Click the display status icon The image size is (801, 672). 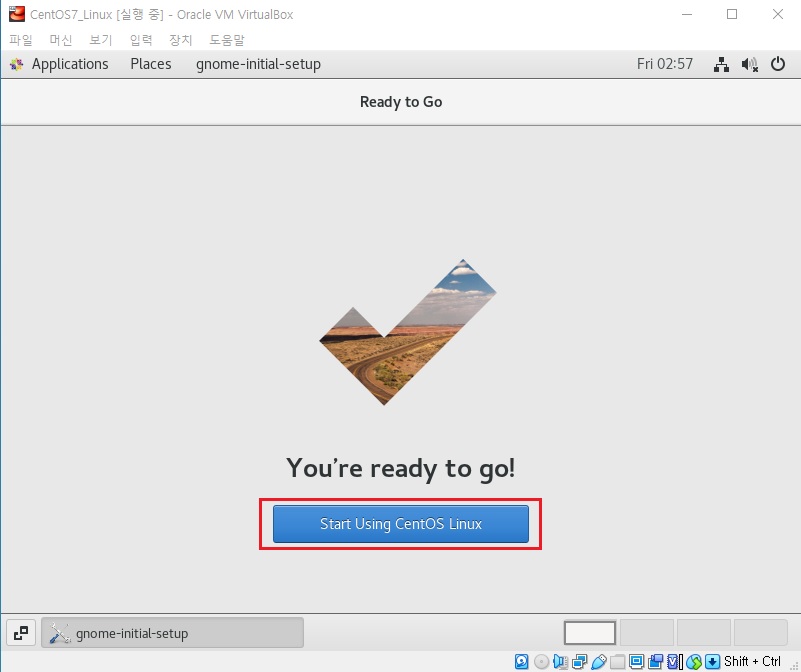click(637, 662)
